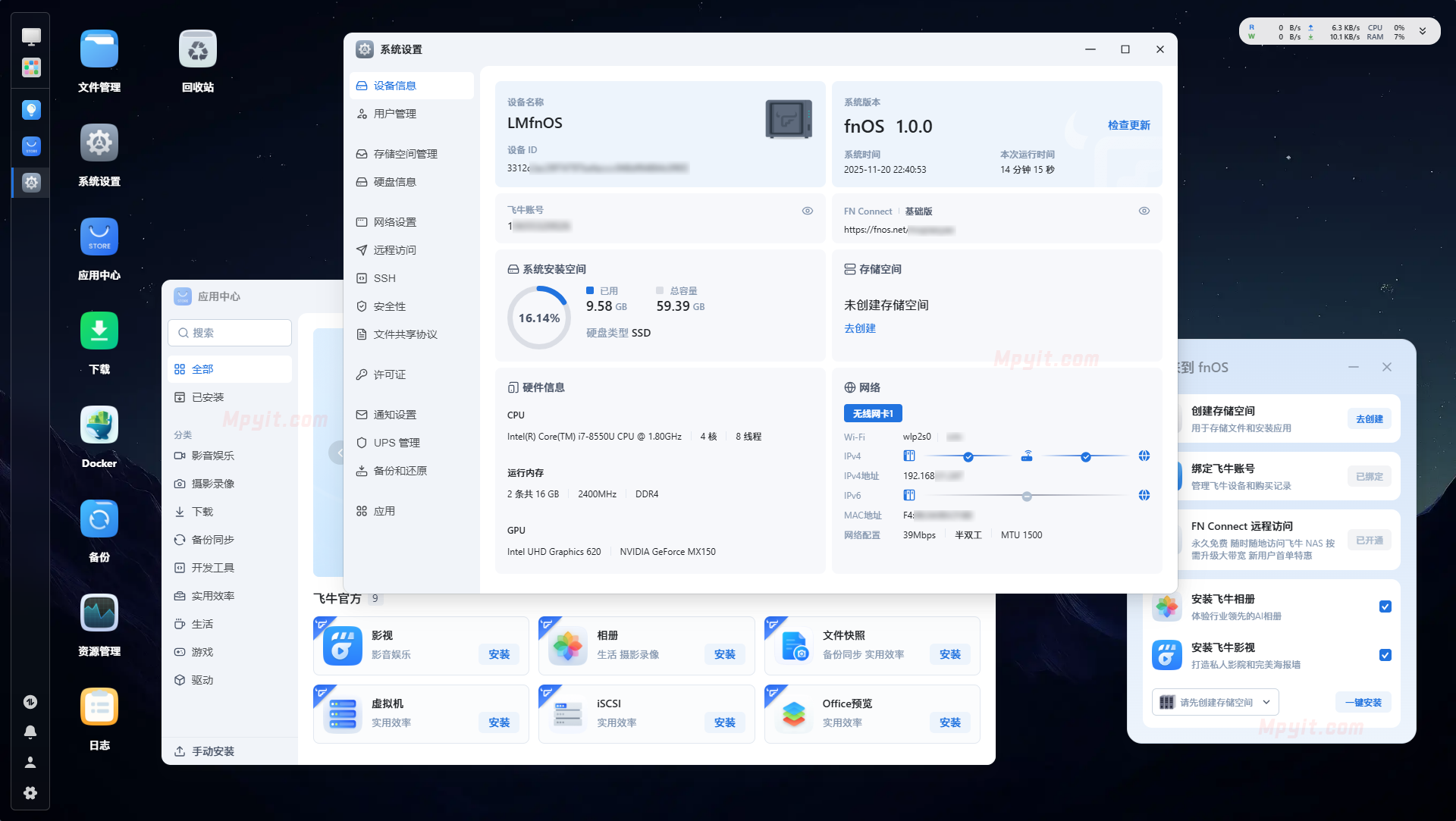Open 存储空间管理 settings section
The height and width of the screenshot is (821, 1456).
coord(412,154)
